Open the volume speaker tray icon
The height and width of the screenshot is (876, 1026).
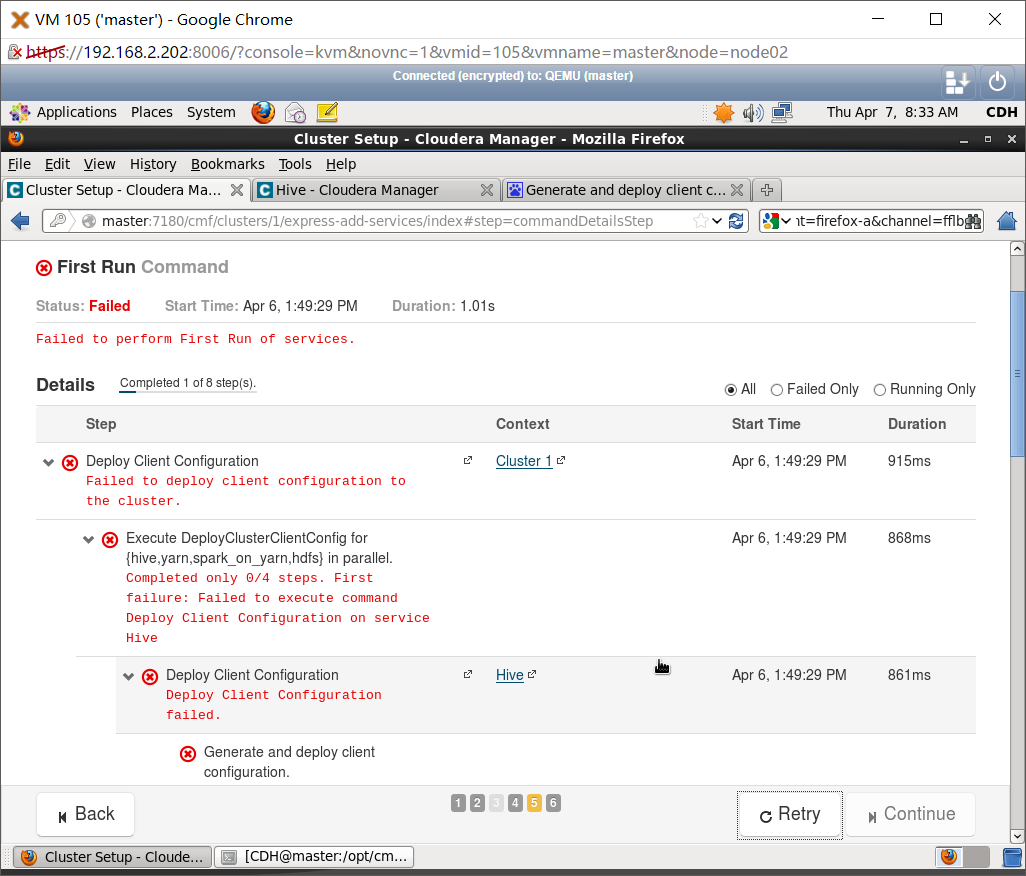752,113
